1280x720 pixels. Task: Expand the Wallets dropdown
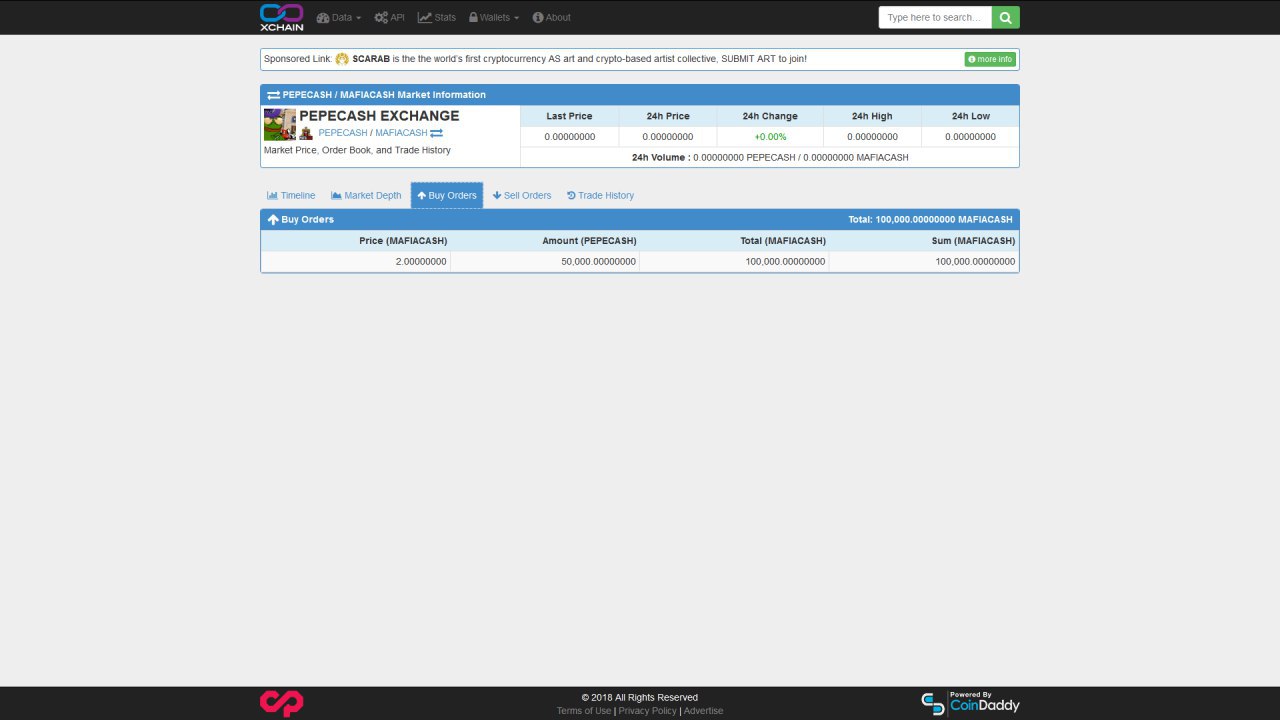[494, 17]
